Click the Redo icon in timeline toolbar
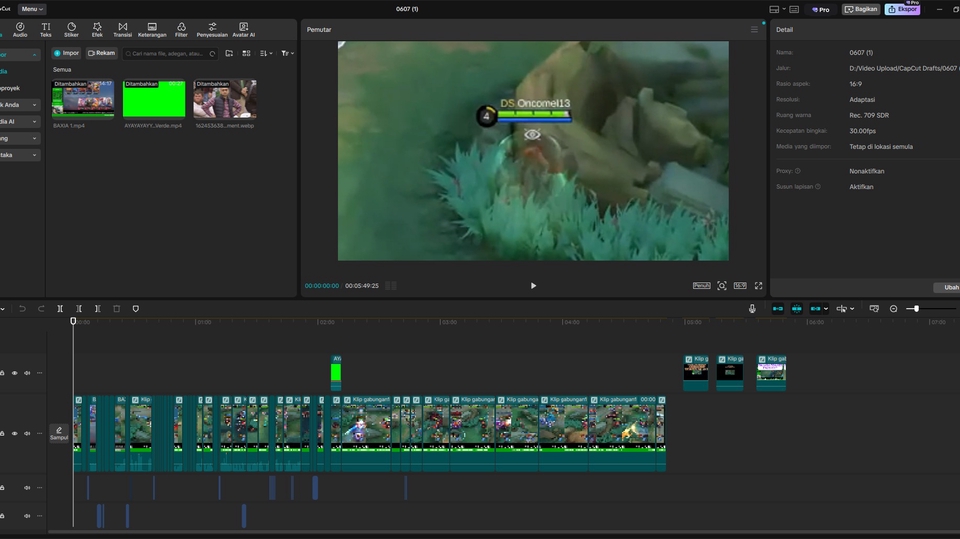 41,309
